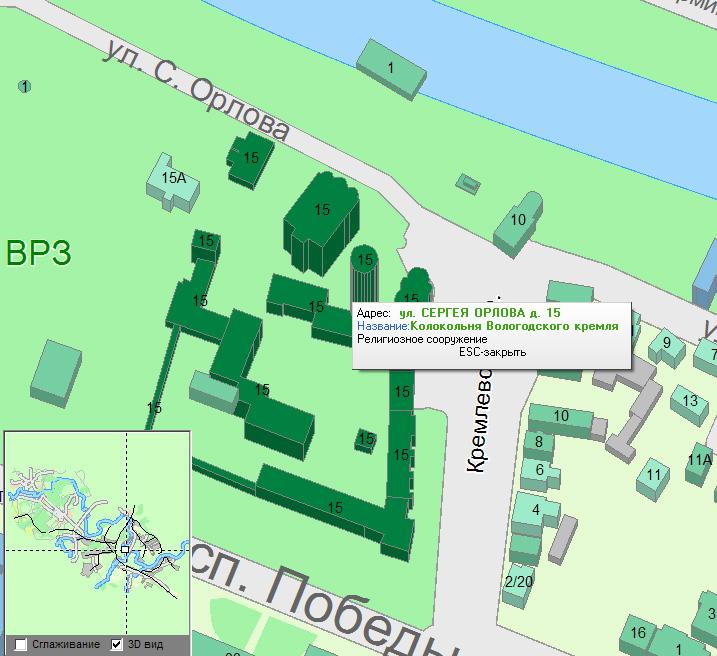Select building 16 on the map

636,633
